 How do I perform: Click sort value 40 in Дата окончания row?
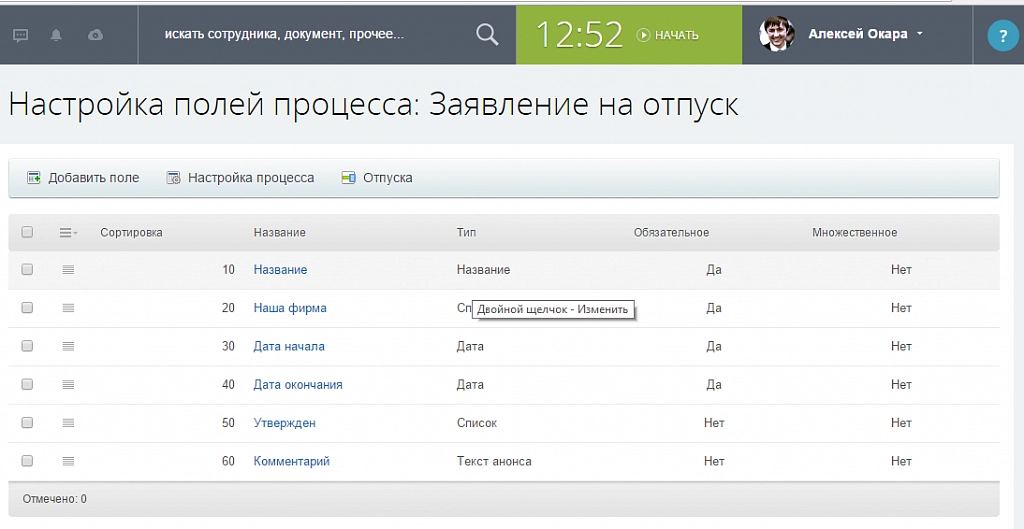point(228,385)
